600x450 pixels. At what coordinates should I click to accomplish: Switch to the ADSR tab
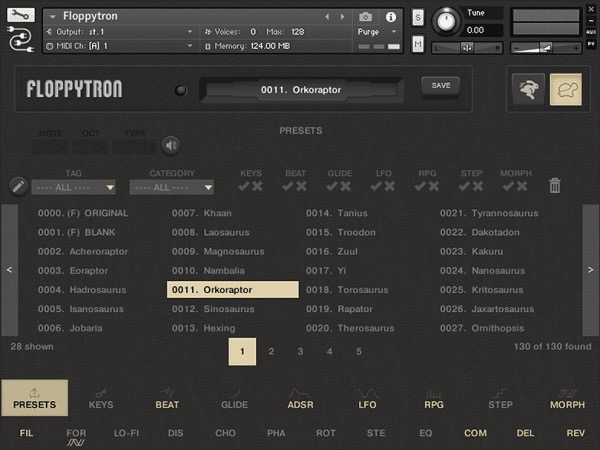pyautogui.click(x=300, y=399)
